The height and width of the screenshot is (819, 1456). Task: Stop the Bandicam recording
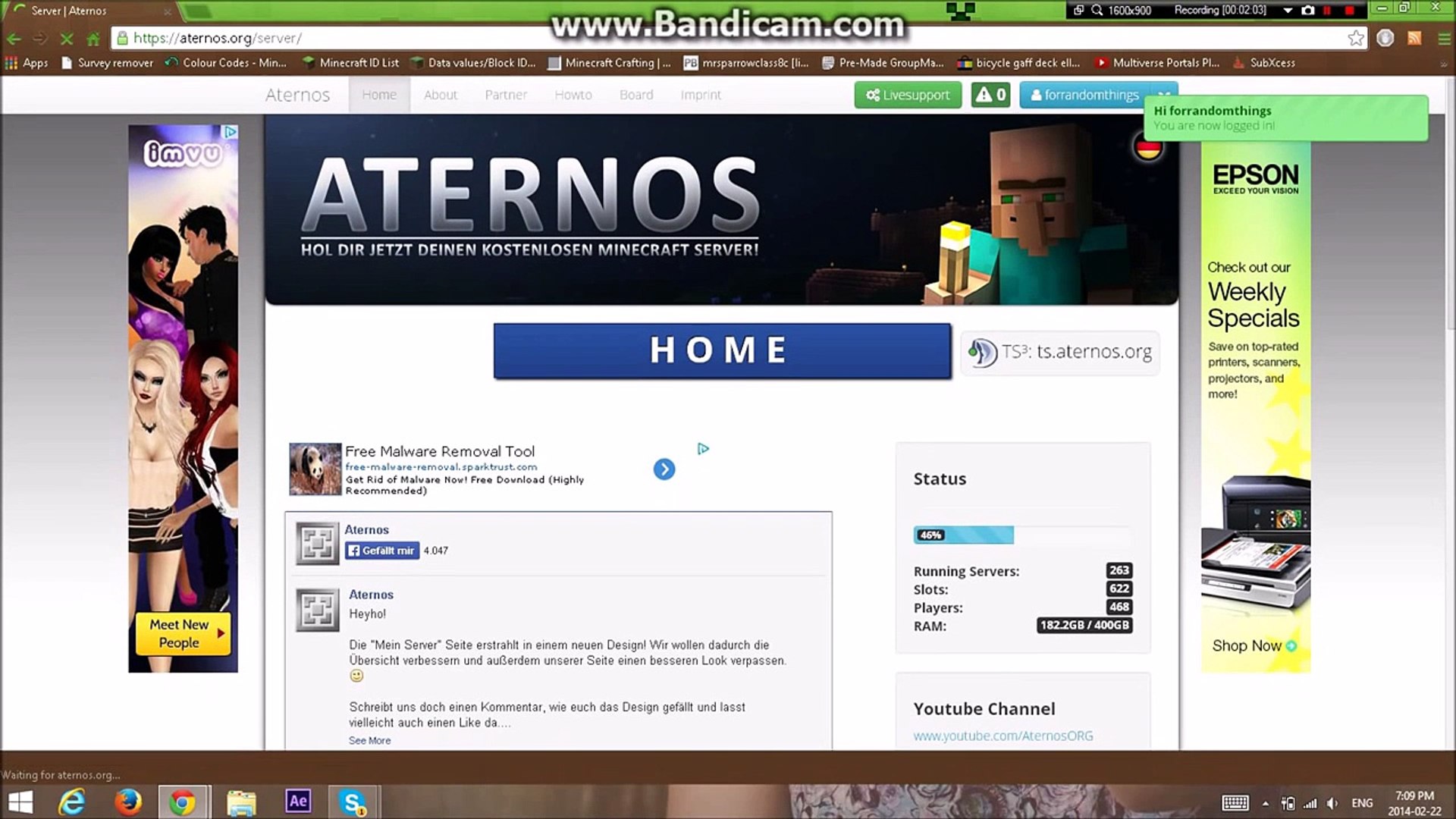click(x=1350, y=10)
